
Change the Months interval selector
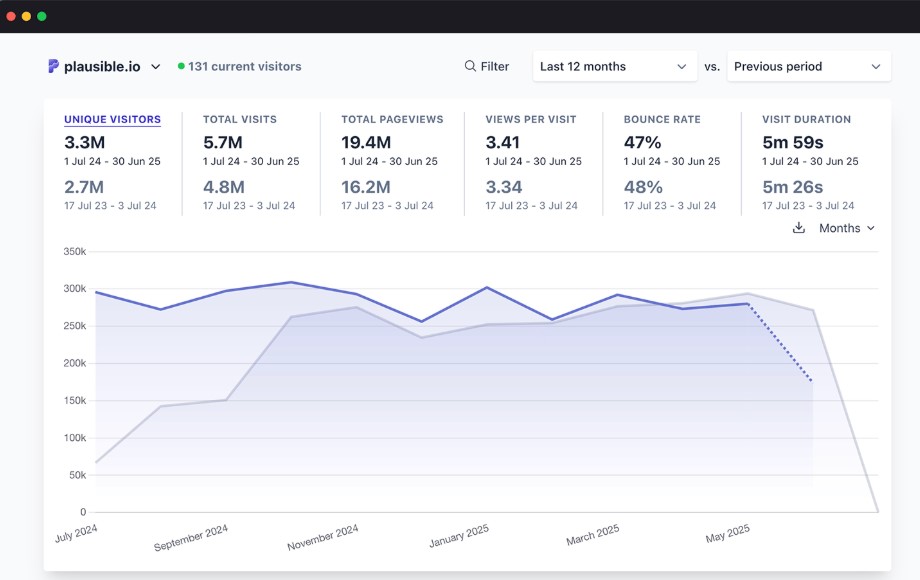[x=846, y=228]
